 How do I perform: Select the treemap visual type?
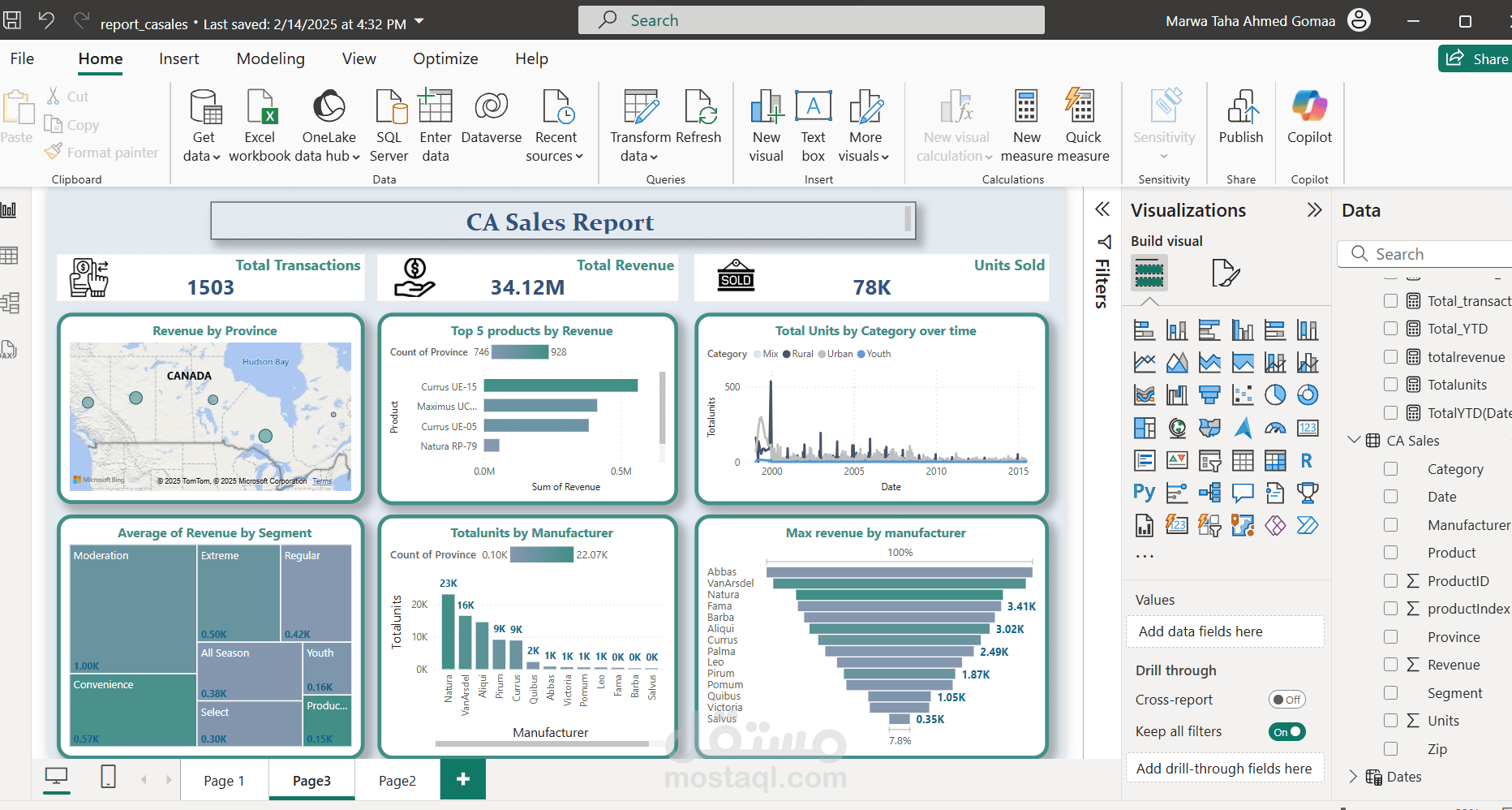point(1145,428)
